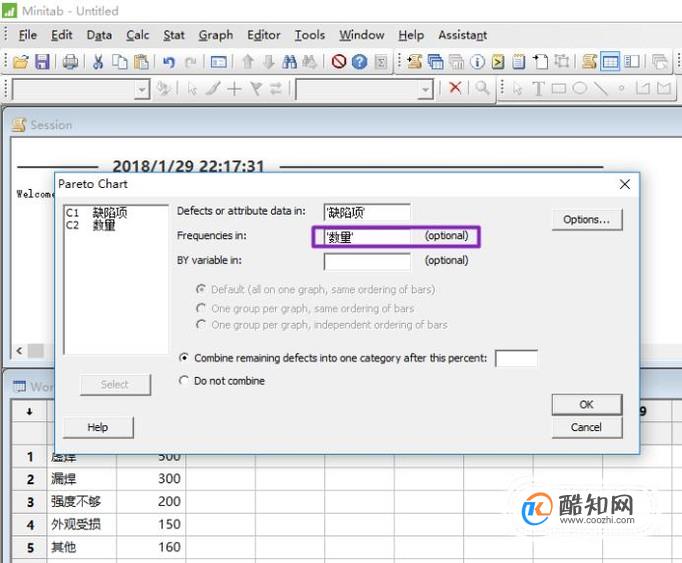Click the Cancel red circle icon
Image resolution: width=682 pixels, height=563 pixels.
coord(338,62)
